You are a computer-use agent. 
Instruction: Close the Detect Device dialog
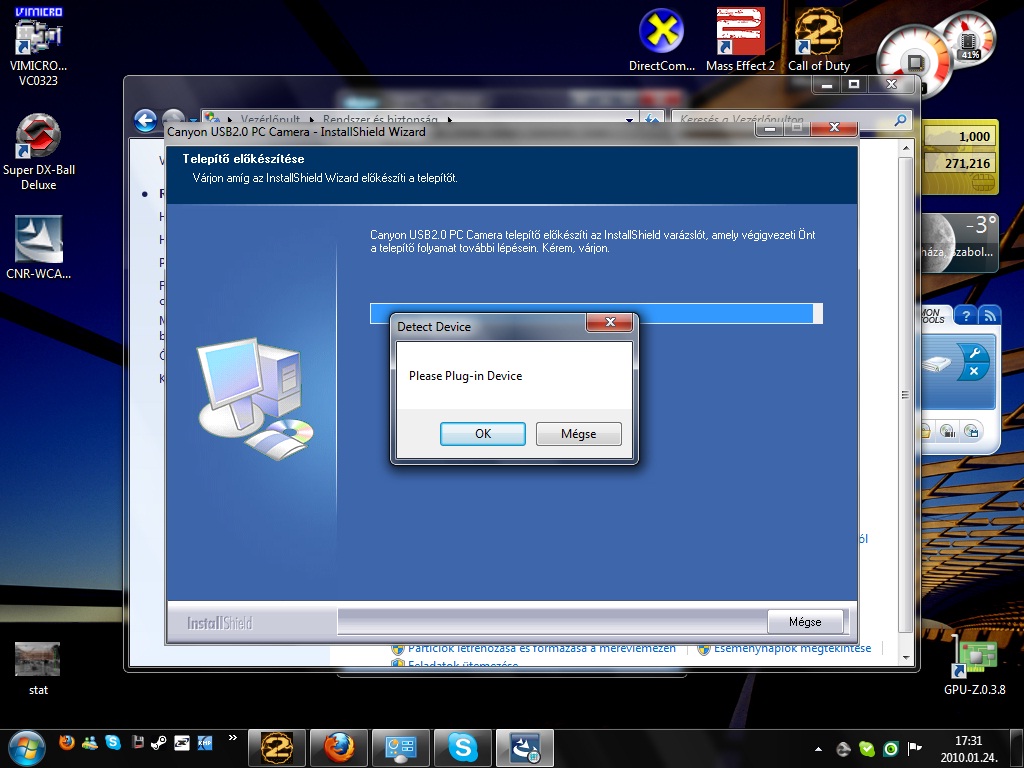tap(610, 322)
